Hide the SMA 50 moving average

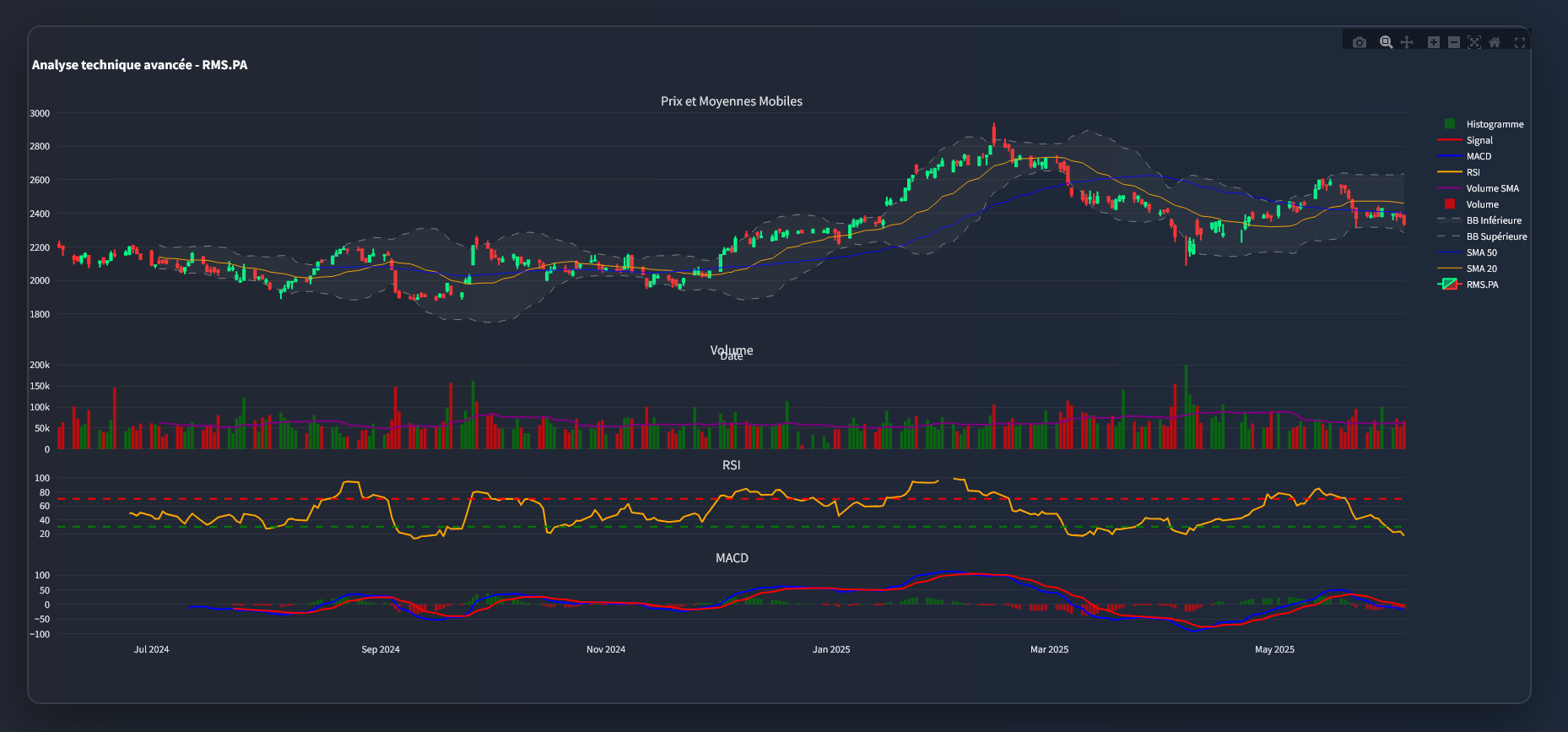click(x=1481, y=252)
